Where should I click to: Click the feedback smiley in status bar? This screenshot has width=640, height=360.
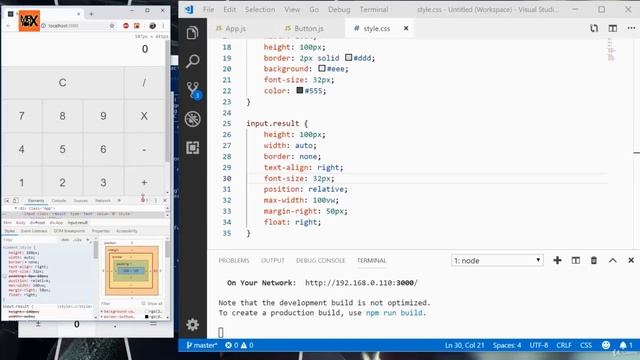tap(606, 345)
